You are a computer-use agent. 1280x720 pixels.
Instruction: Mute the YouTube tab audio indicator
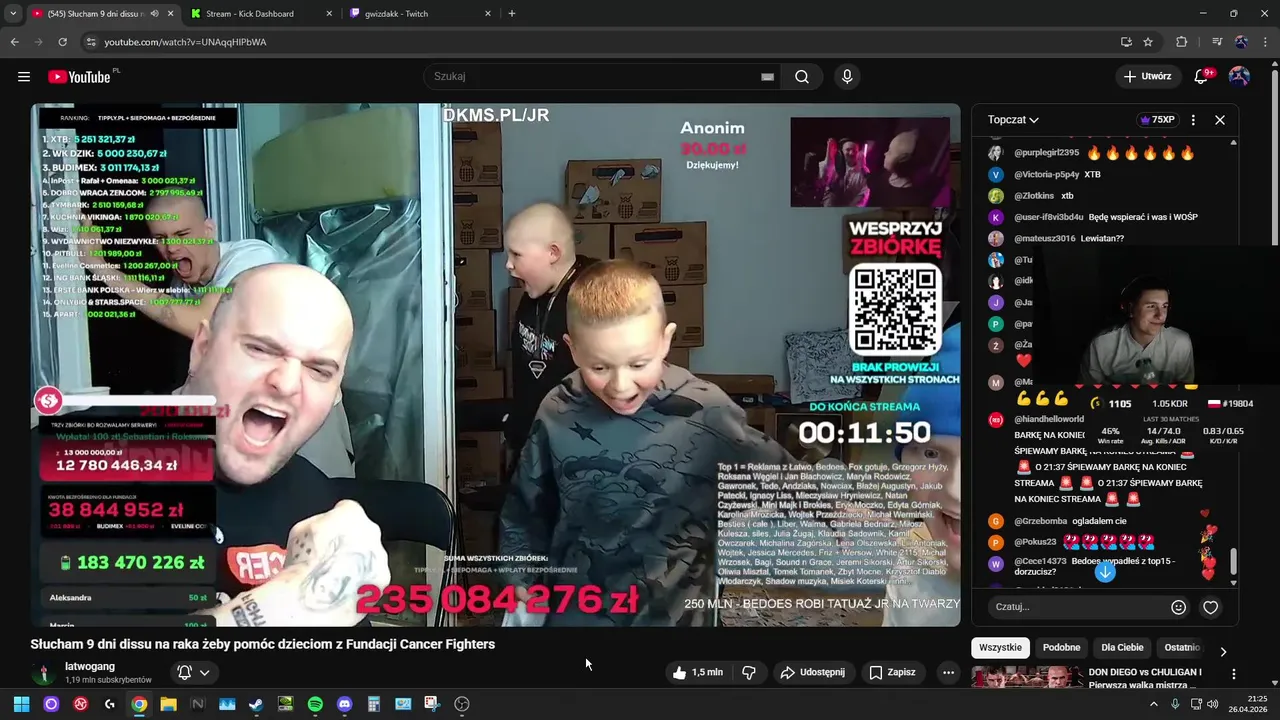click(154, 14)
